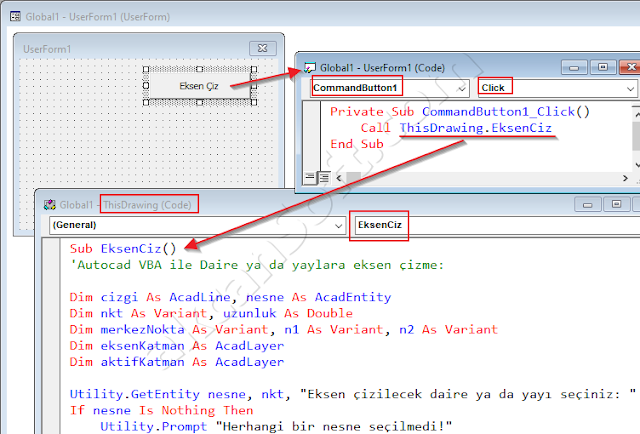Image resolution: width=640 pixels, height=434 pixels.
Task: Click the Global1 - UserForm1 (UserForm) window icon
Action: (x=16, y=17)
